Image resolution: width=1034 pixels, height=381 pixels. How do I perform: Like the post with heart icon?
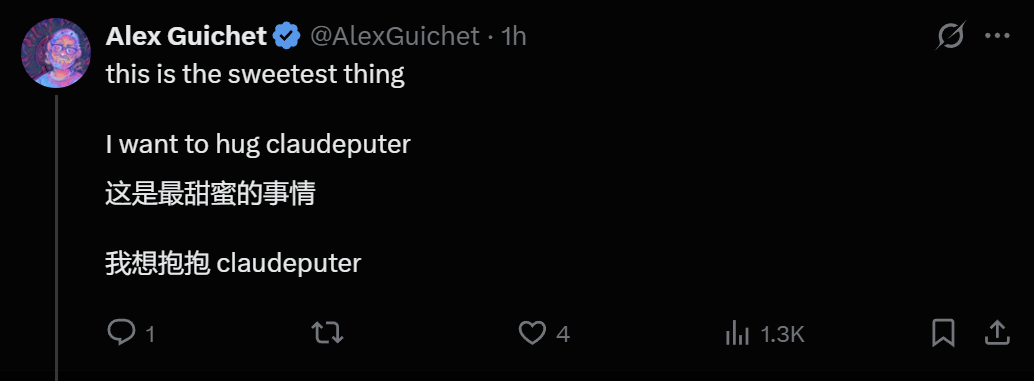pos(532,333)
